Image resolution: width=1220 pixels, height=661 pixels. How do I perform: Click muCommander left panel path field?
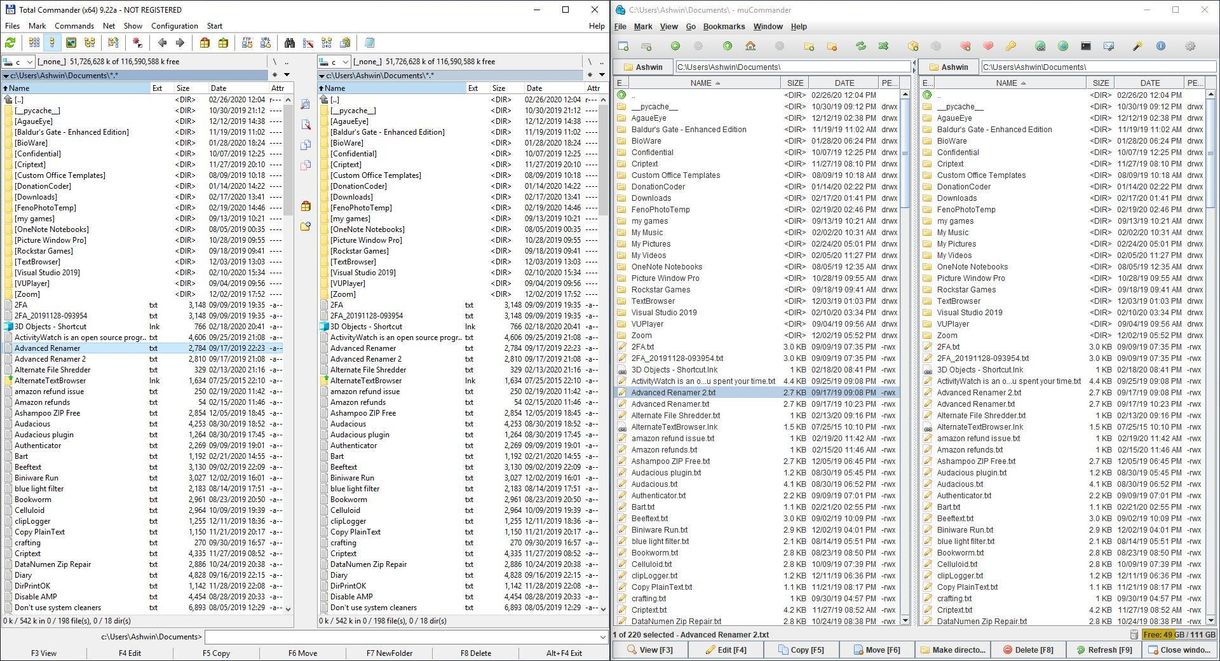click(x=792, y=67)
